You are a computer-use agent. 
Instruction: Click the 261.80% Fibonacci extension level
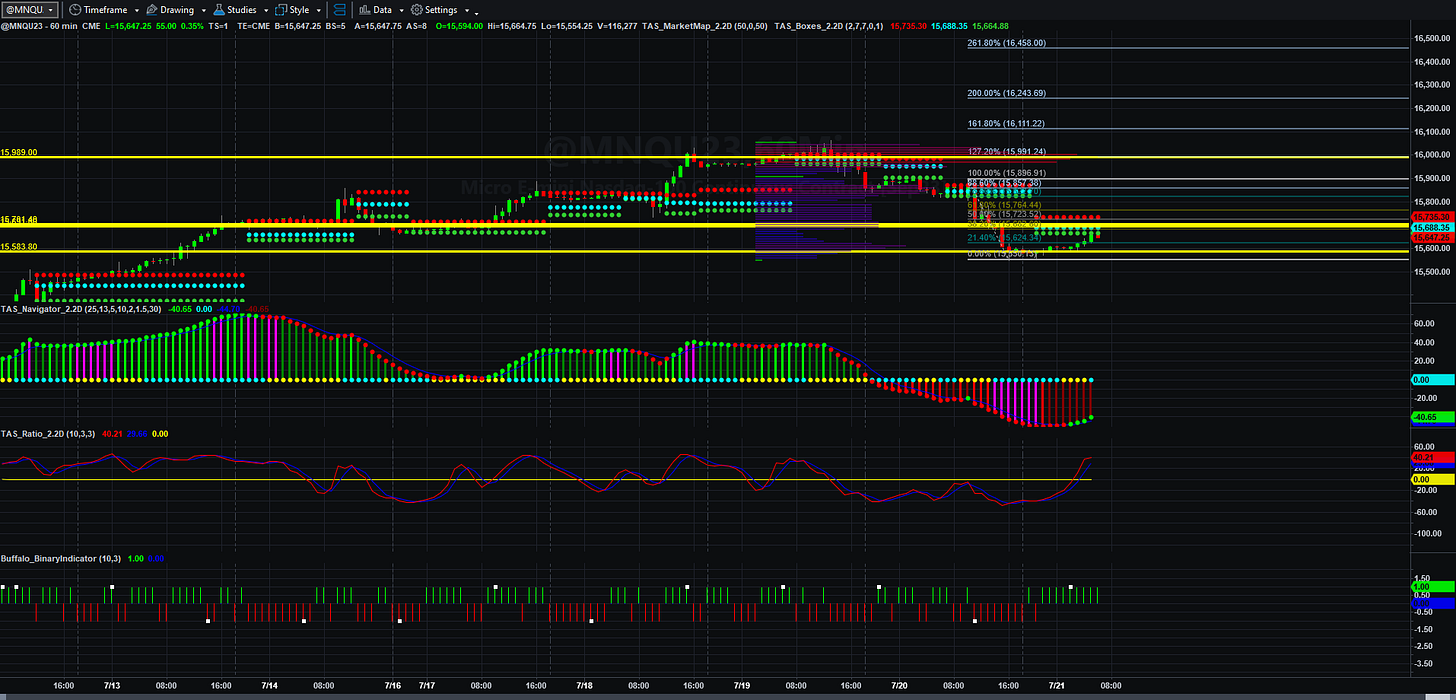point(1007,43)
